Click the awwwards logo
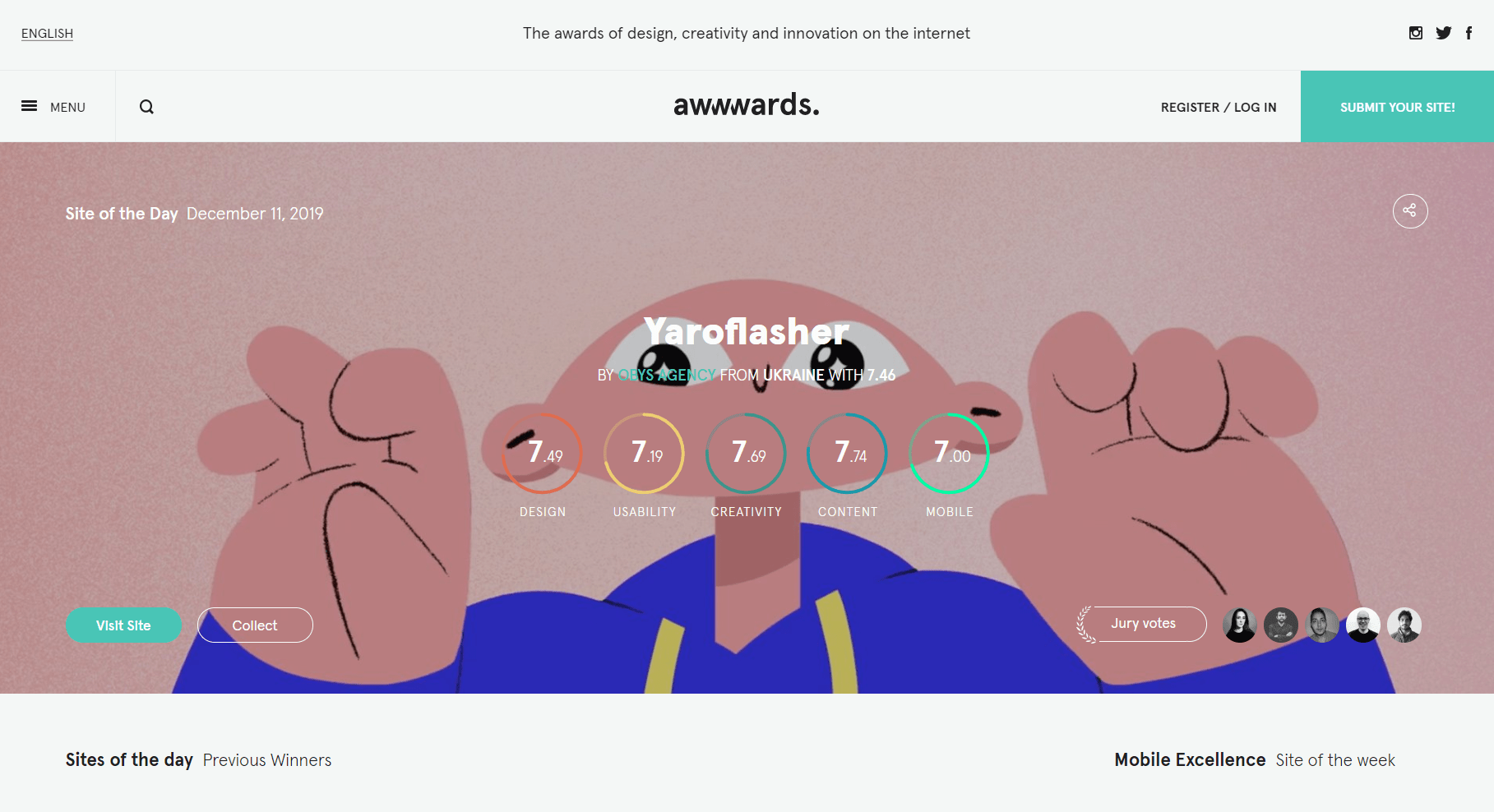1494x812 pixels. (x=747, y=105)
